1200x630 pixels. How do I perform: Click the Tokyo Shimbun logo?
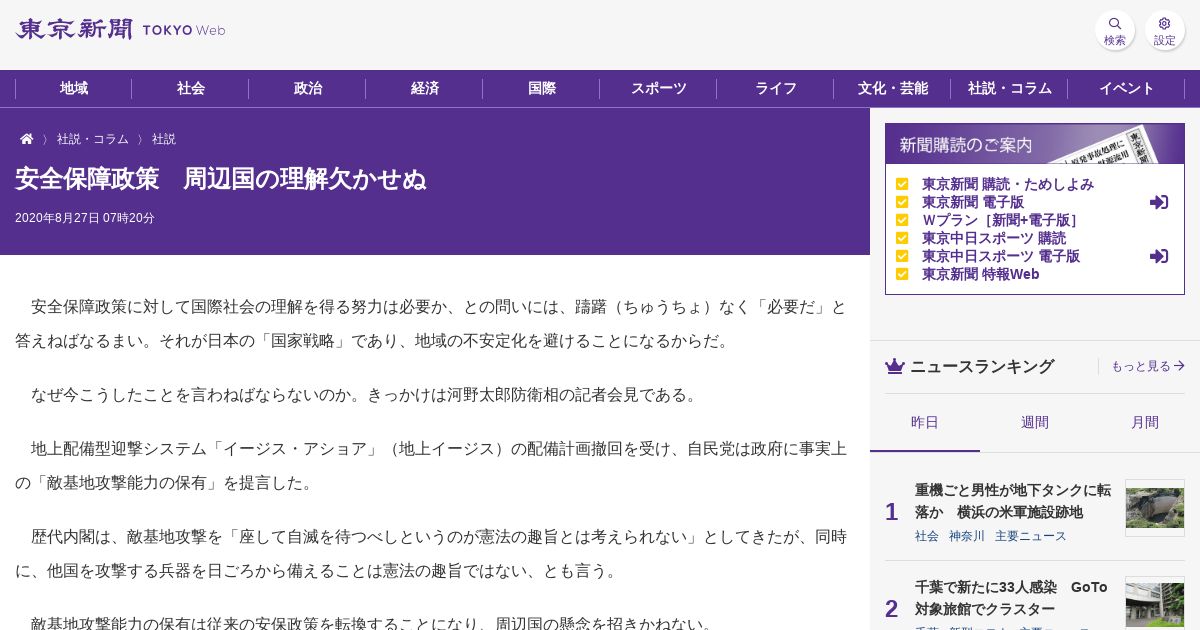(120, 29)
